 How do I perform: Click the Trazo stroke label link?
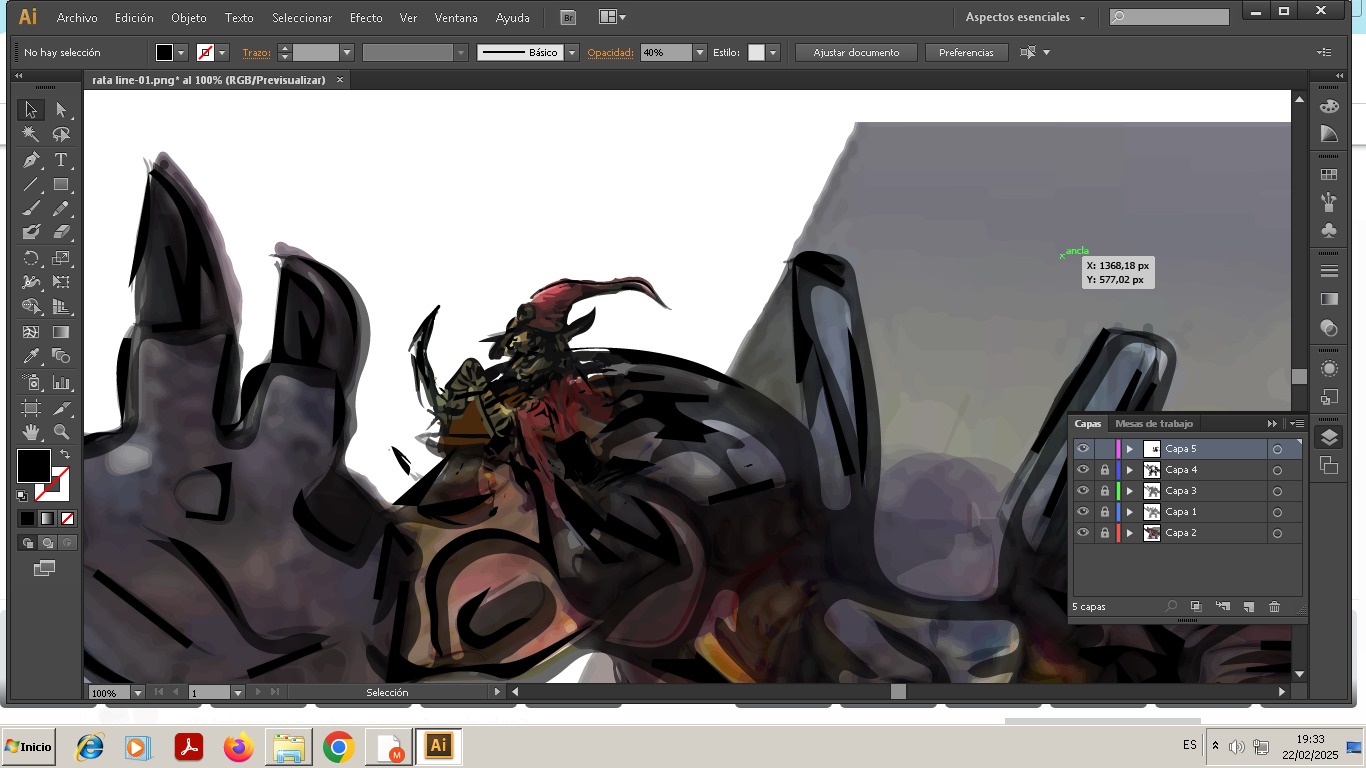click(256, 53)
